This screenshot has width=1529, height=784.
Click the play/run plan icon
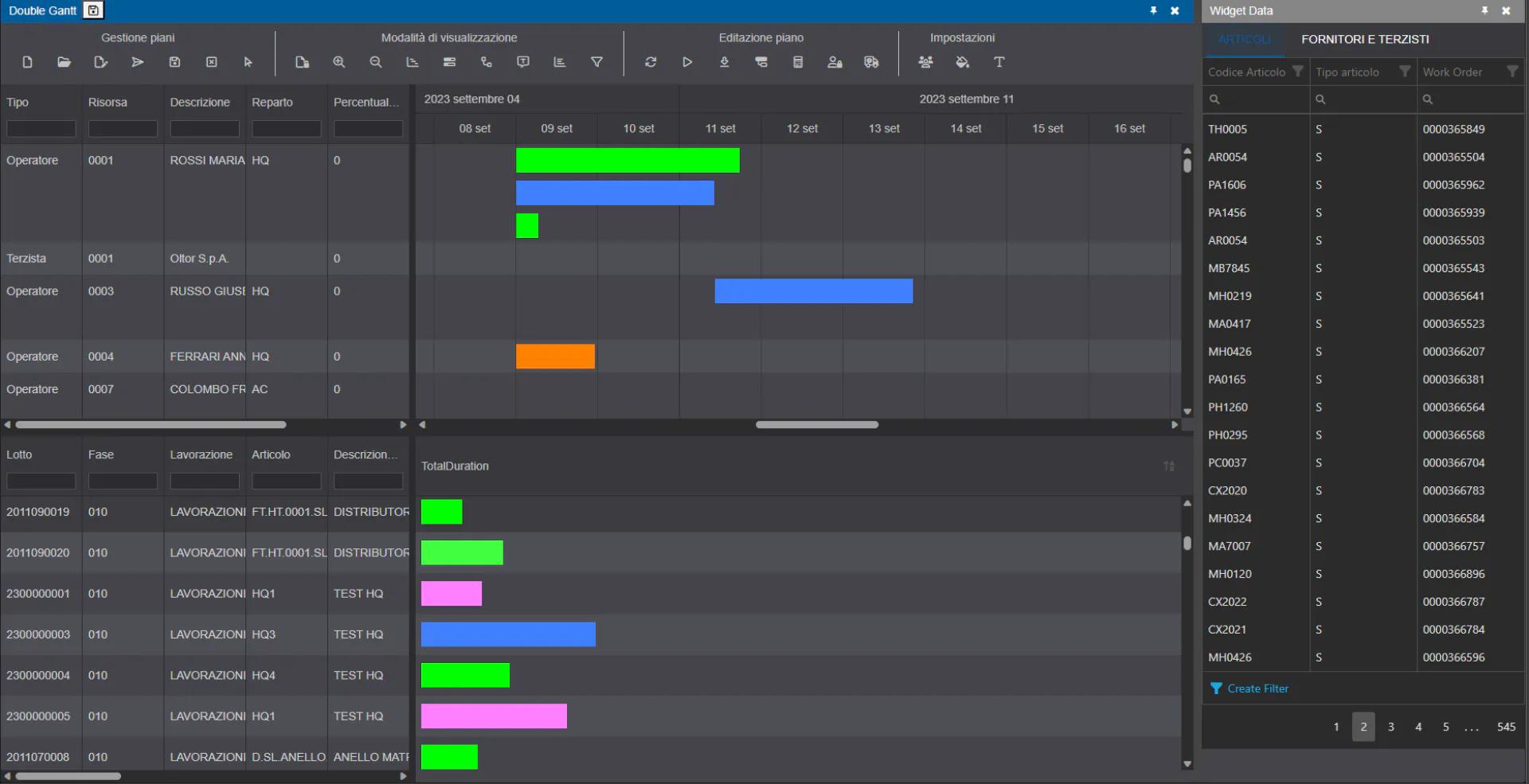click(x=687, y=62)
